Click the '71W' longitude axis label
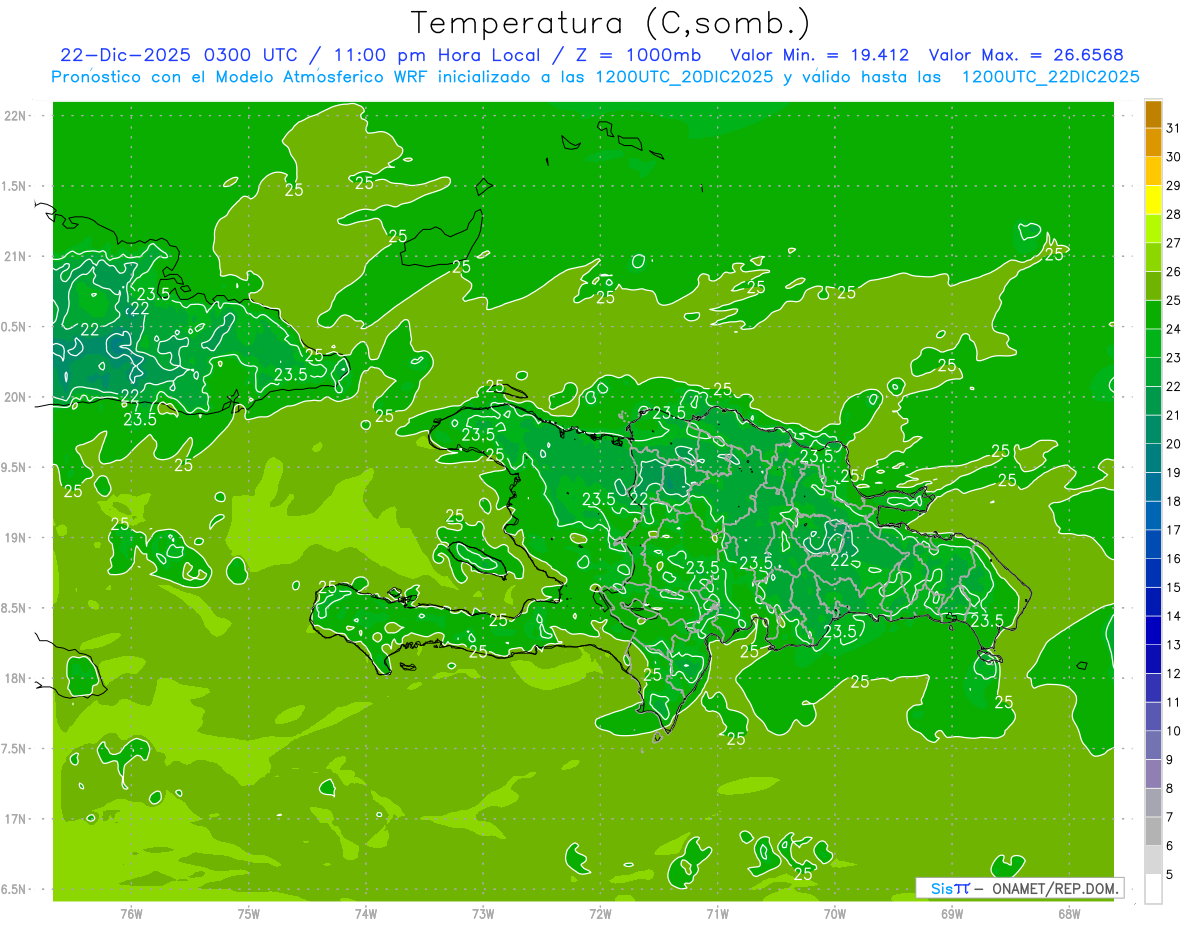This screenshot has height=927, width=1200. tap(717, 914)
